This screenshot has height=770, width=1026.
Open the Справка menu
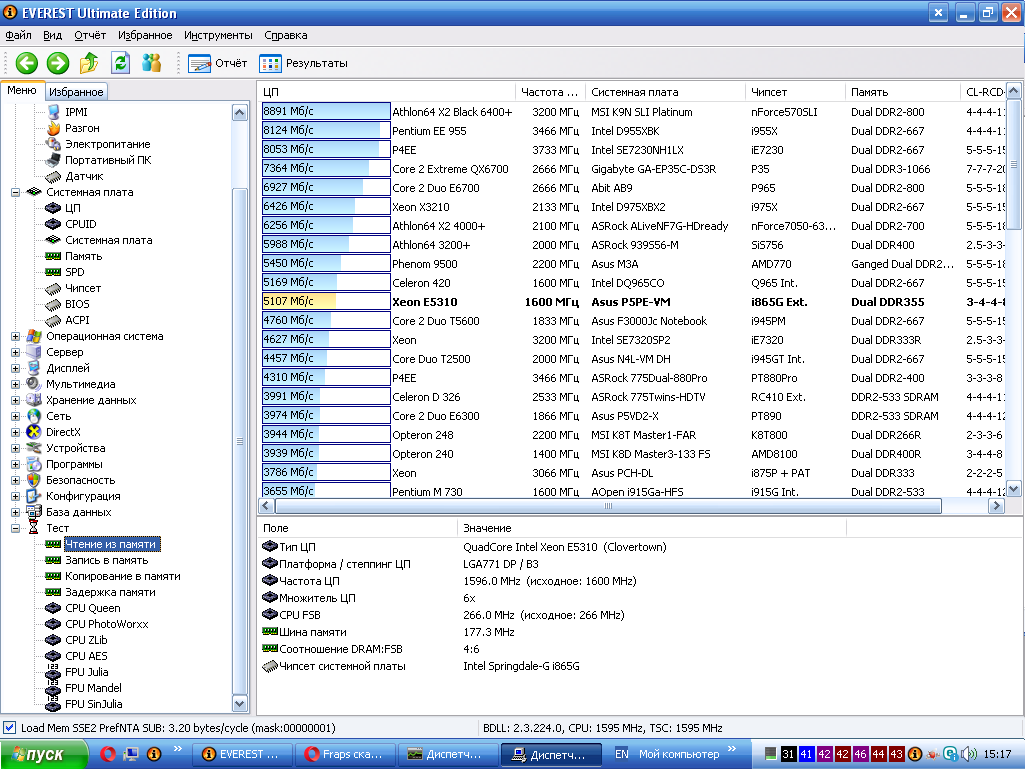point(285,35)
